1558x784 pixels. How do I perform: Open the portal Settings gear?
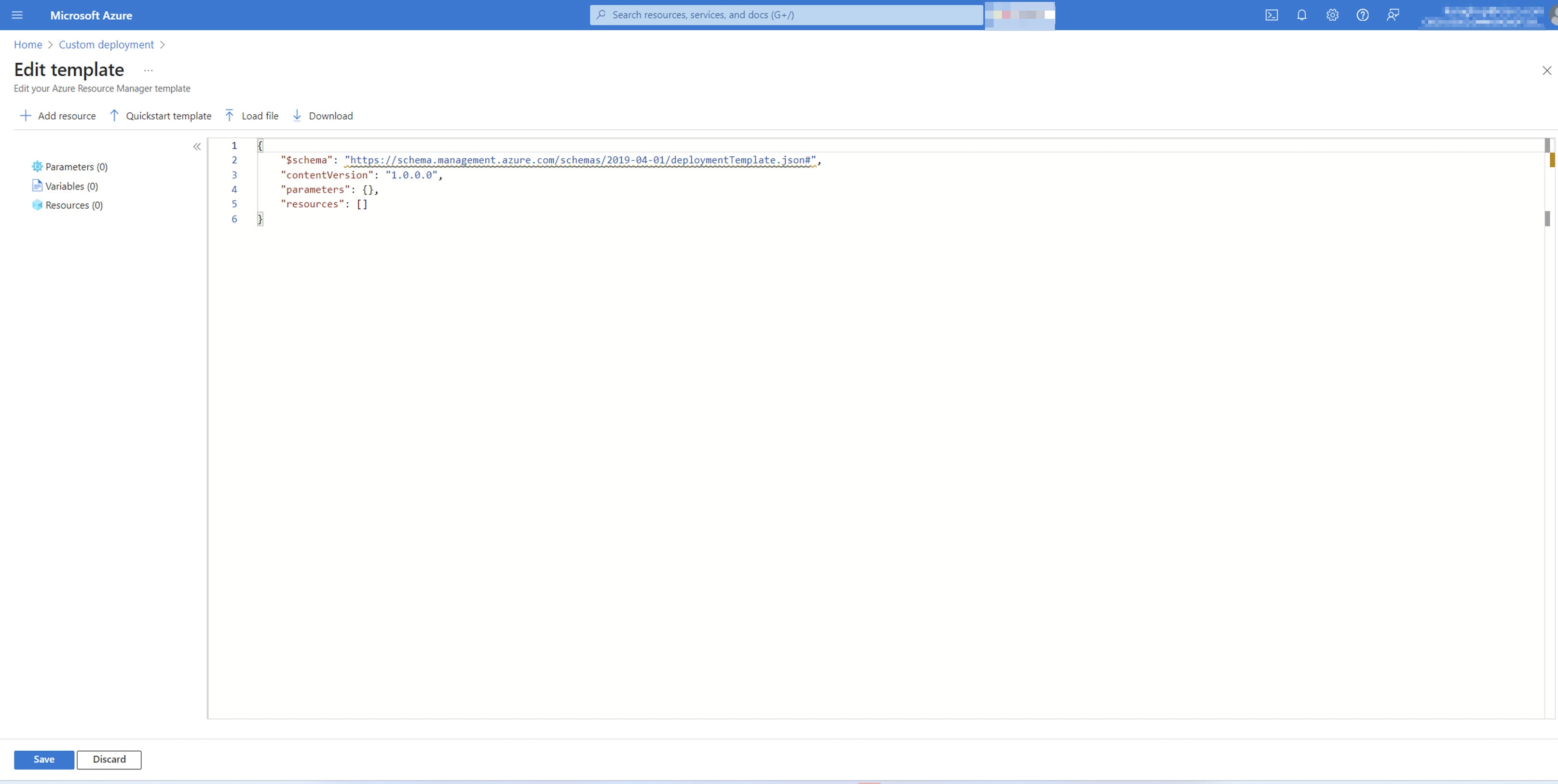click(x=1332, y=15)
